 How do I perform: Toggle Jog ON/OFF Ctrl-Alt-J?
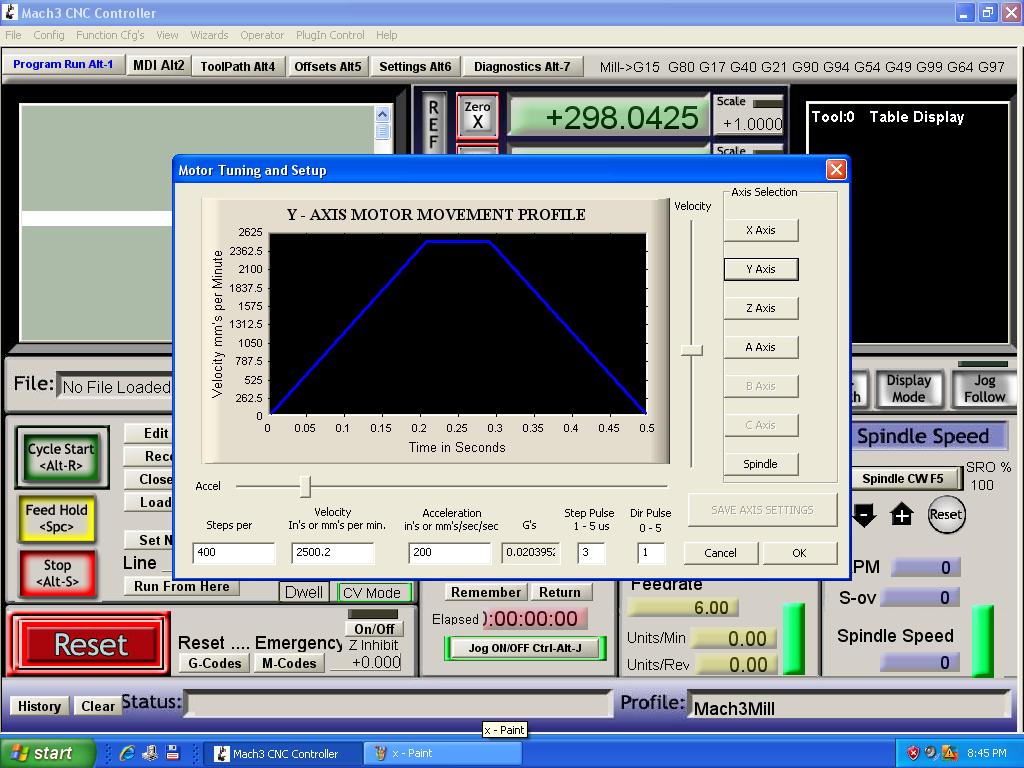point(525,647)
